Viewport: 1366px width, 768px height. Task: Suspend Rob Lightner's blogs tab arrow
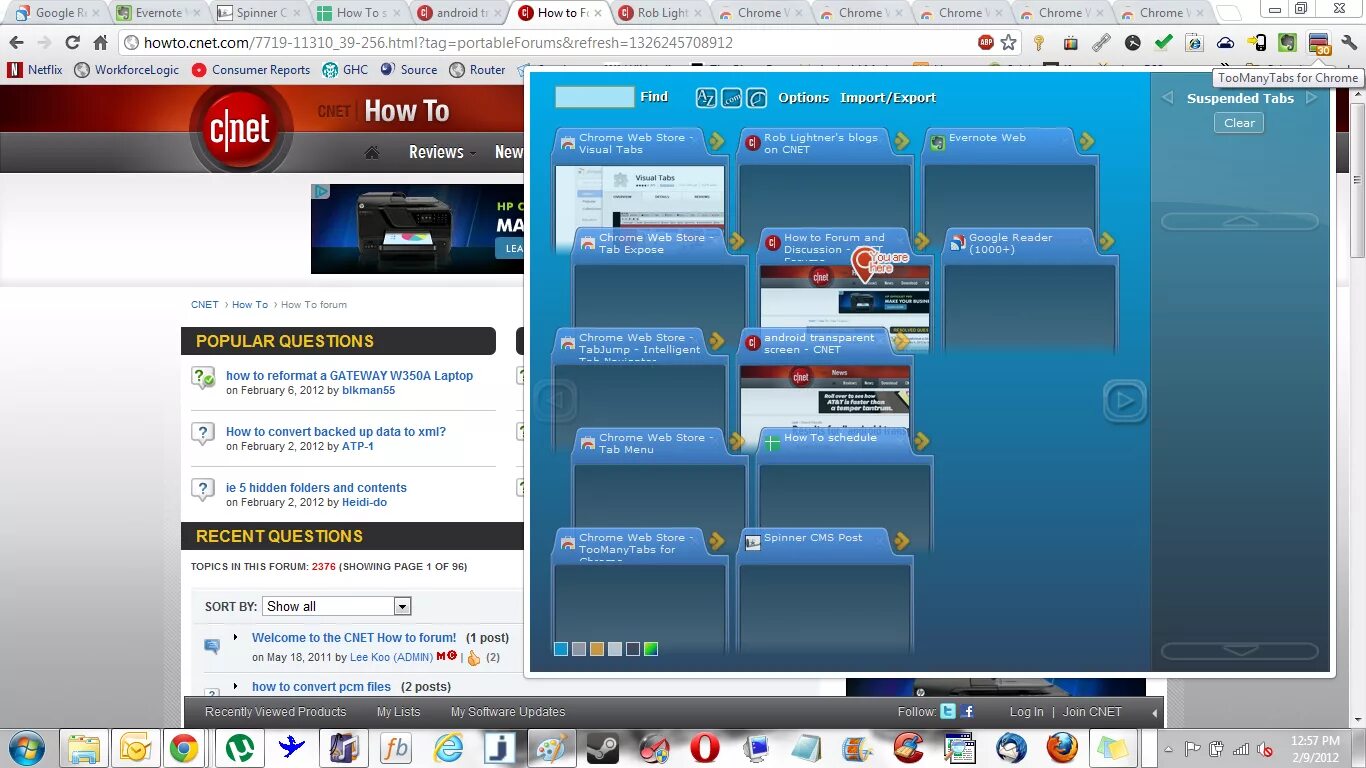(x=902, y=141)
